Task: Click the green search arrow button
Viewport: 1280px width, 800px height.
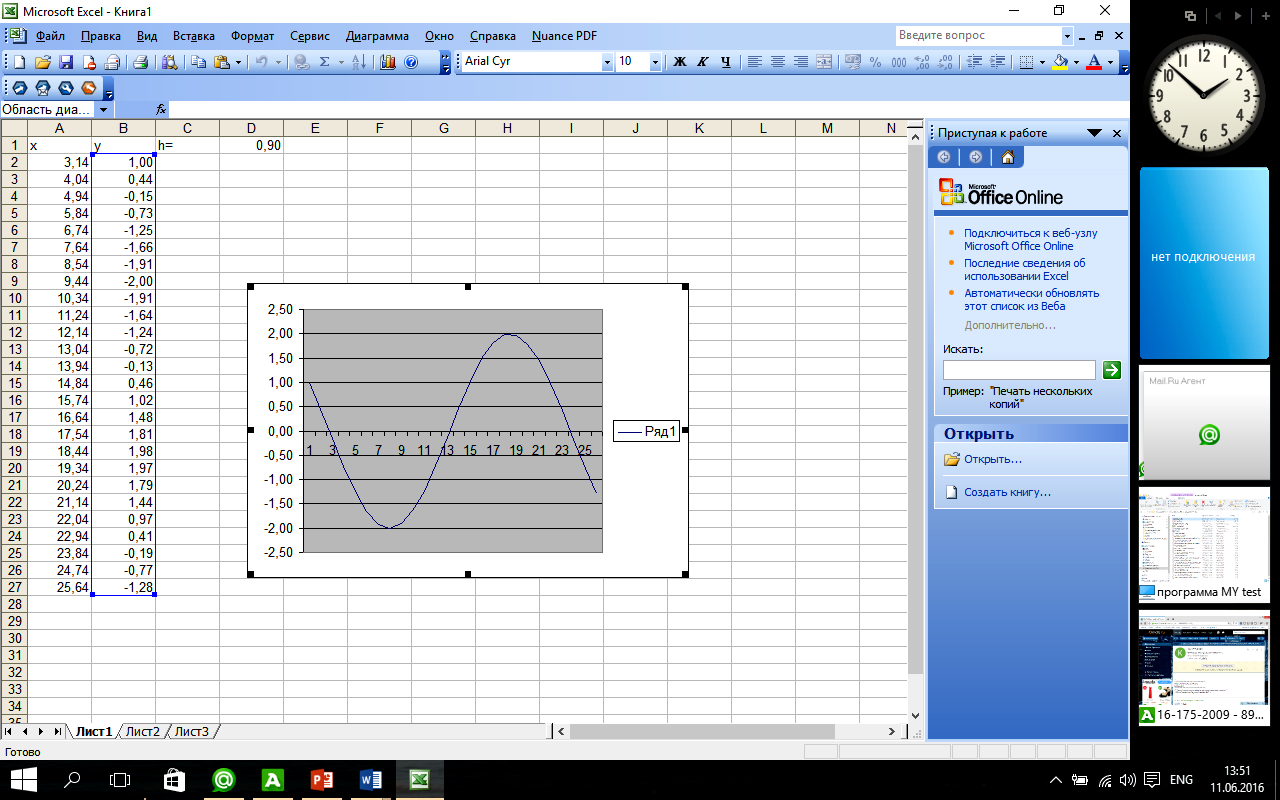Action: click(x=1111, y=370)
